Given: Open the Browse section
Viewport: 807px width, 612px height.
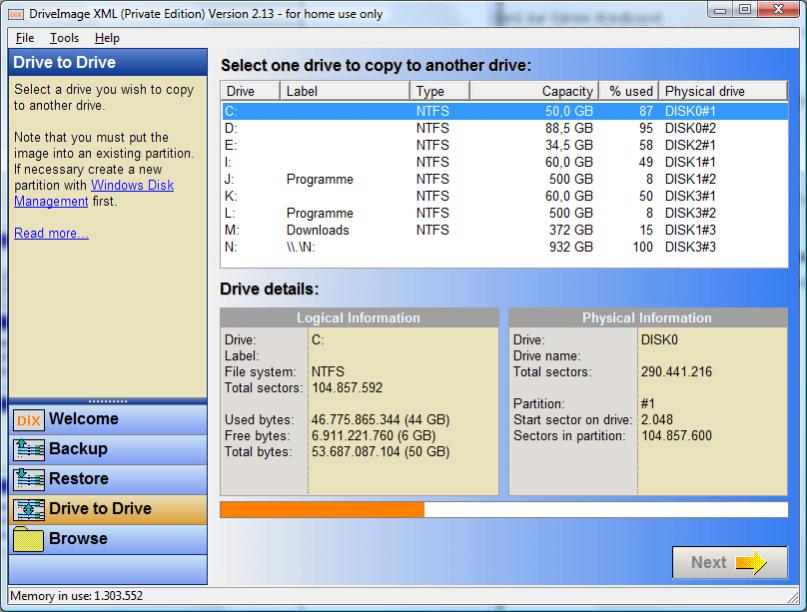Looking at the screenshot, I should coord(108,538).
